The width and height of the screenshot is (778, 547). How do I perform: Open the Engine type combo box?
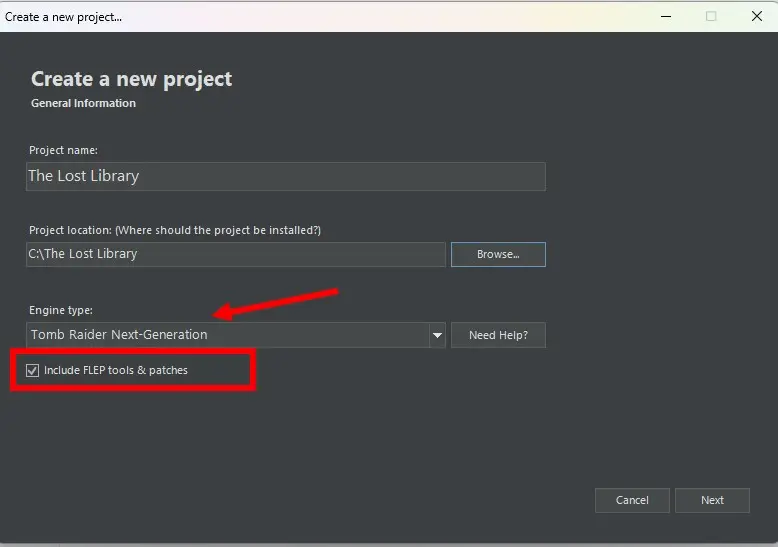[228, 335]
